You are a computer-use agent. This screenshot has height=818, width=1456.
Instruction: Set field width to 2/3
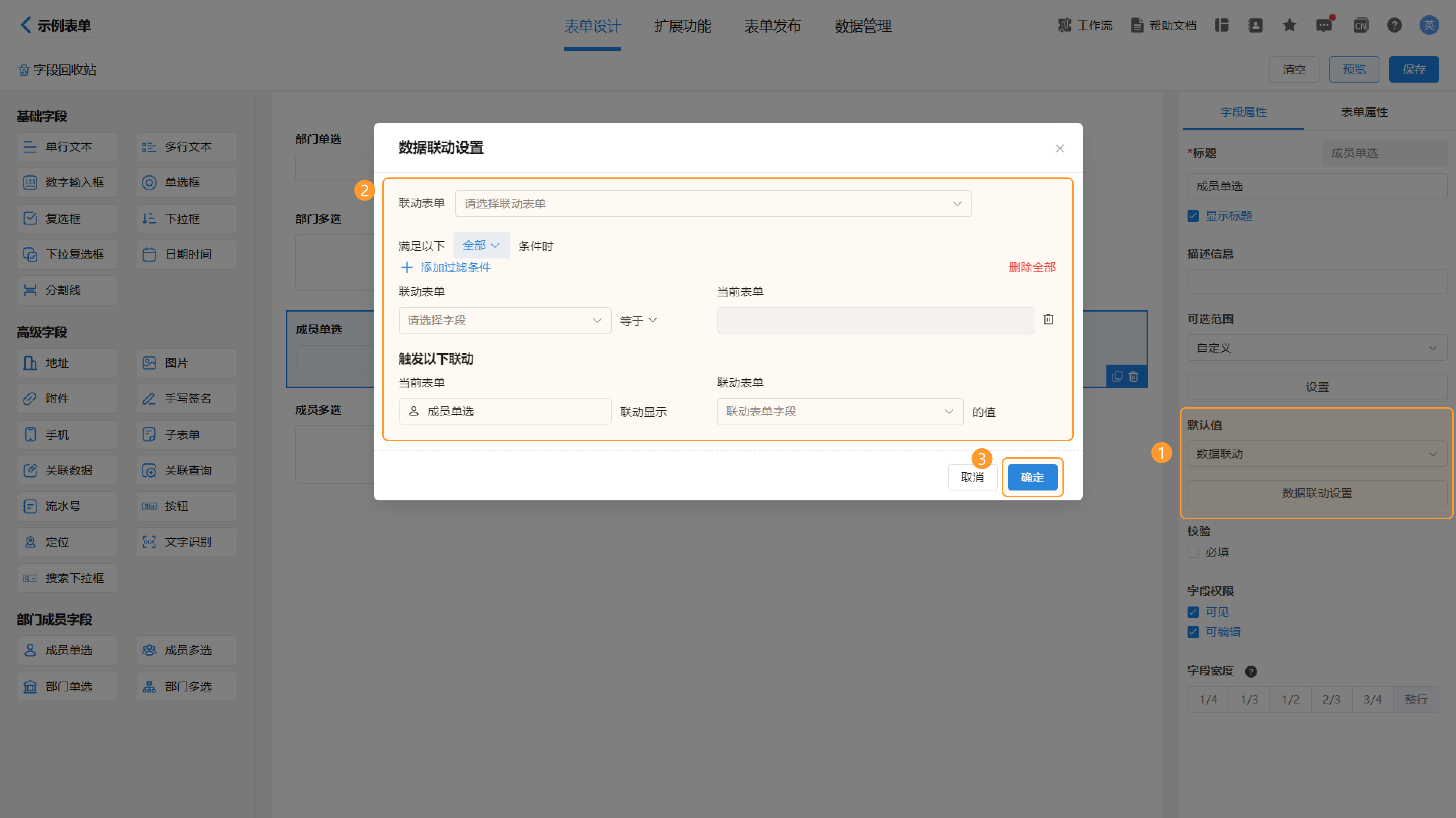1331,700
